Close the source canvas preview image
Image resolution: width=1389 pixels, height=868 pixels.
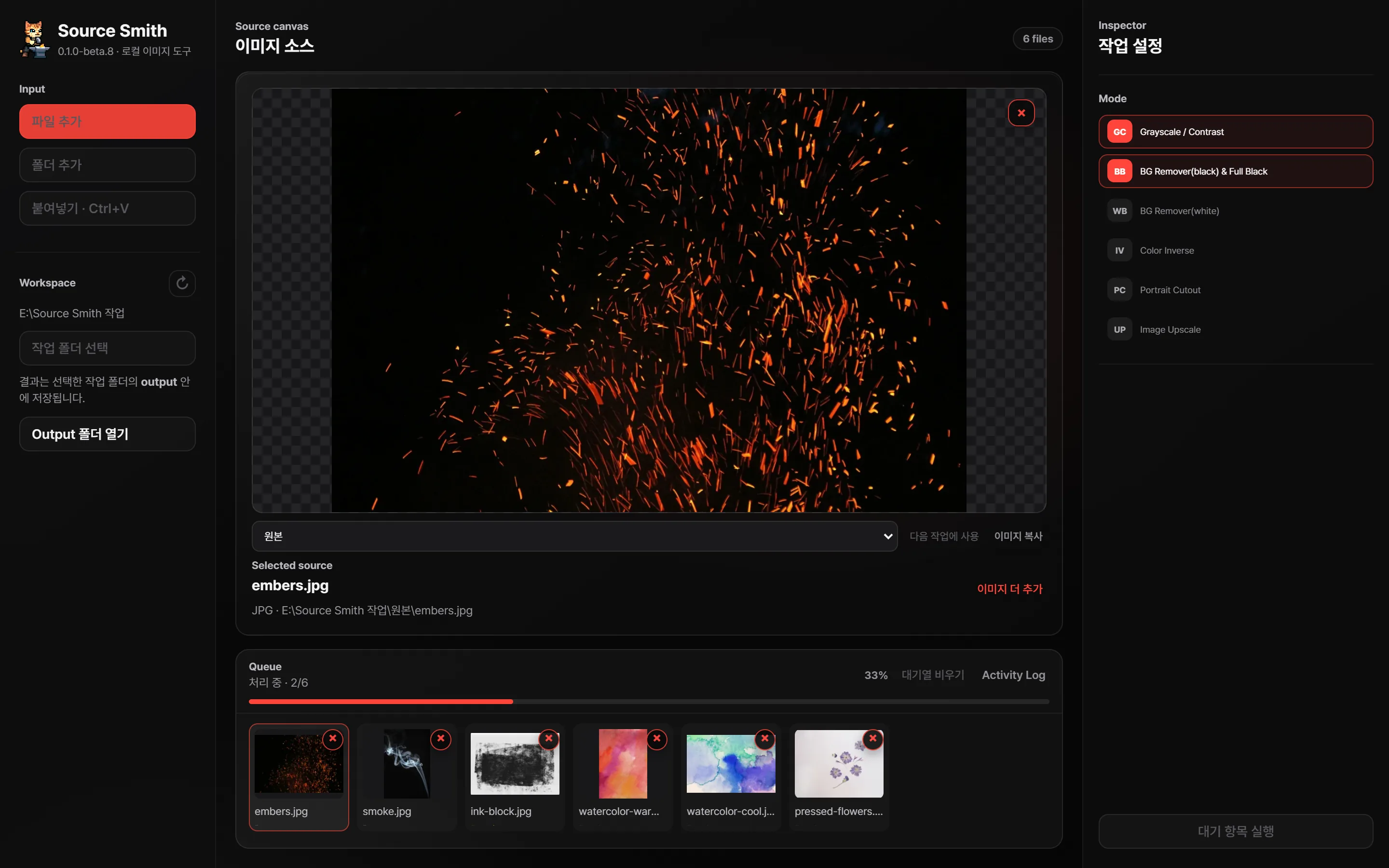click(1021, 113)
